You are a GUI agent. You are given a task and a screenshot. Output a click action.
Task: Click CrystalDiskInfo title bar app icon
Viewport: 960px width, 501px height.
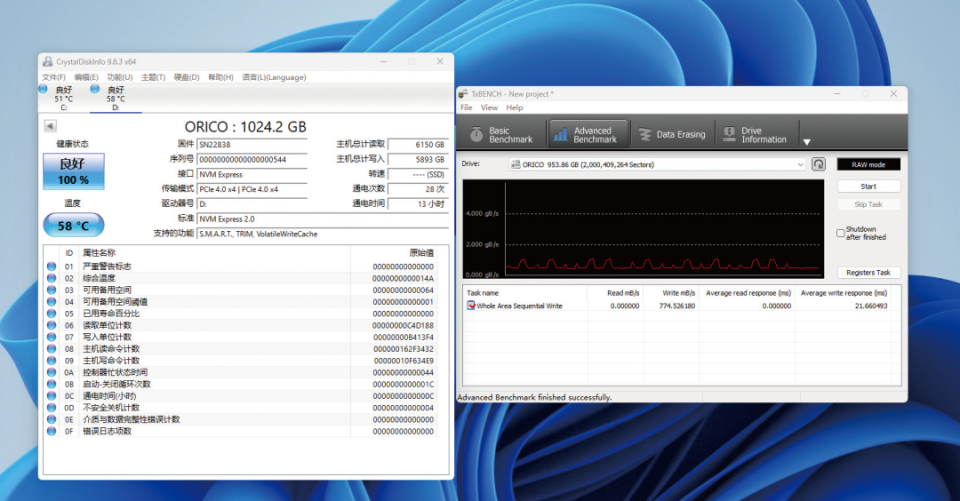48,61
